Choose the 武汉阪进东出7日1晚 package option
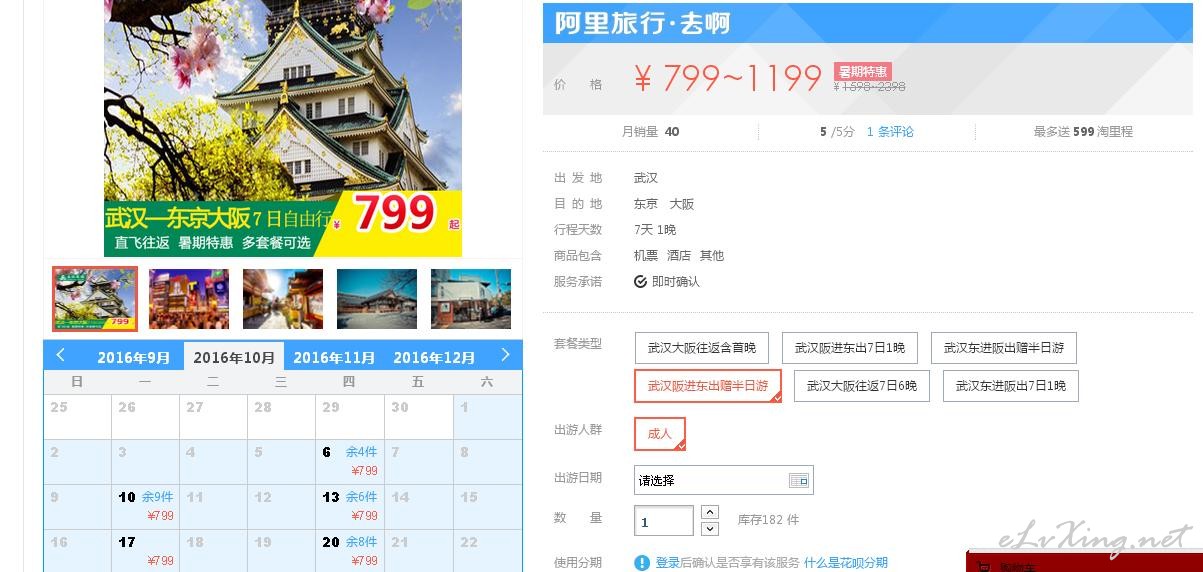The height and width of the screenshot is (572, 1203). point(850,348)
